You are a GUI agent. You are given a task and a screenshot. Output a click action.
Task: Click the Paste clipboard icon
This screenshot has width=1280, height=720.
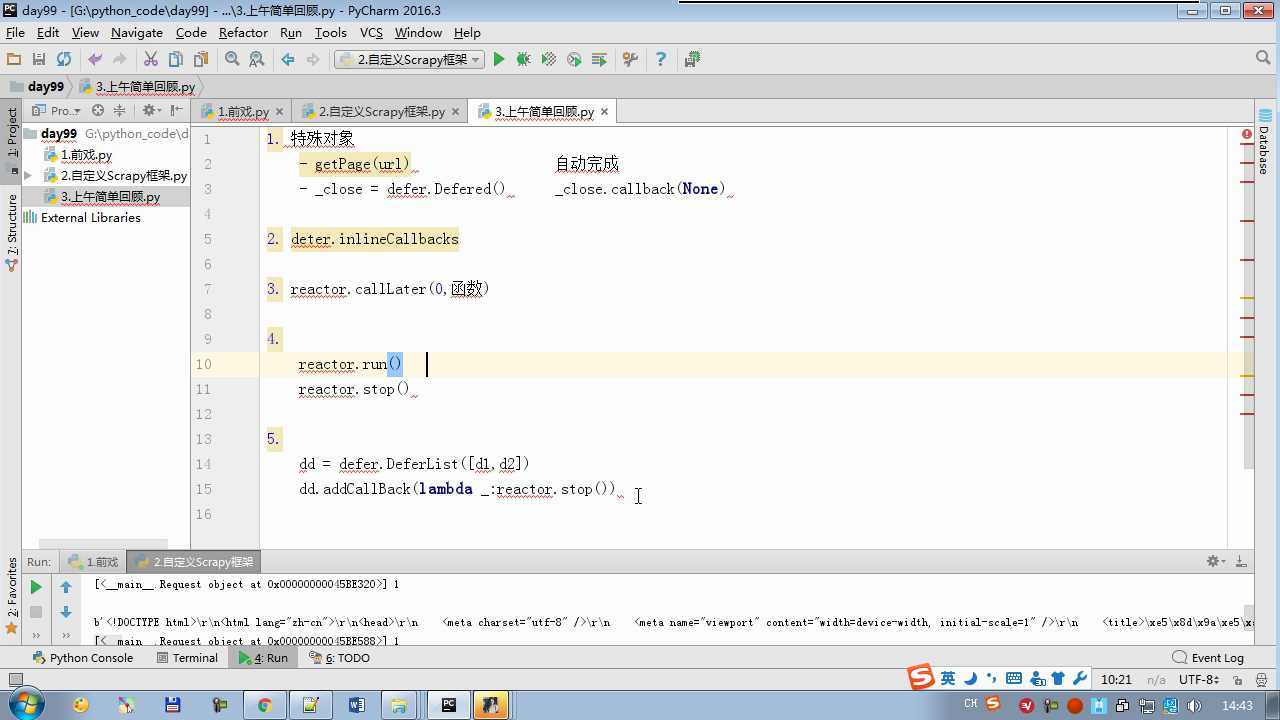[201, 60]
